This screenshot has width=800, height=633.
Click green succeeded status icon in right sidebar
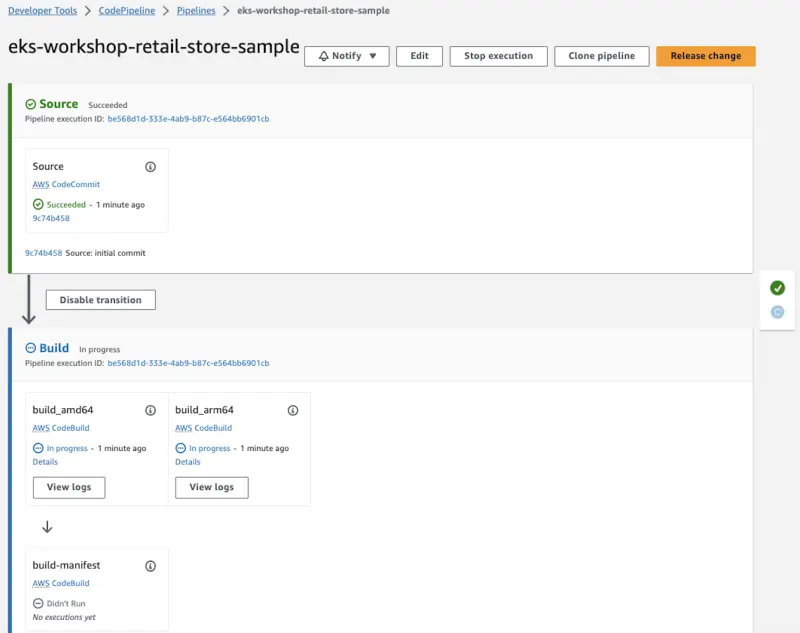[x=778, y=288]
